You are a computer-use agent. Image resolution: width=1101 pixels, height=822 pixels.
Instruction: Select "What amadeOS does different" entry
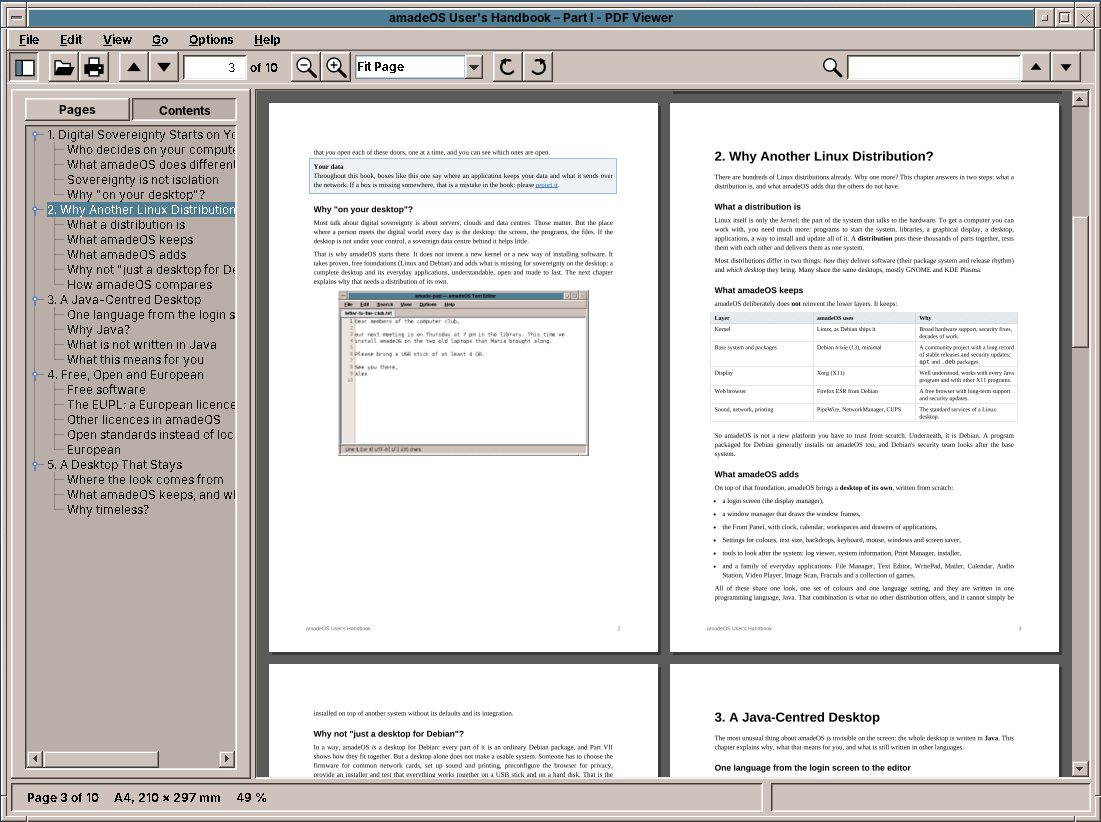click(151, 164)
